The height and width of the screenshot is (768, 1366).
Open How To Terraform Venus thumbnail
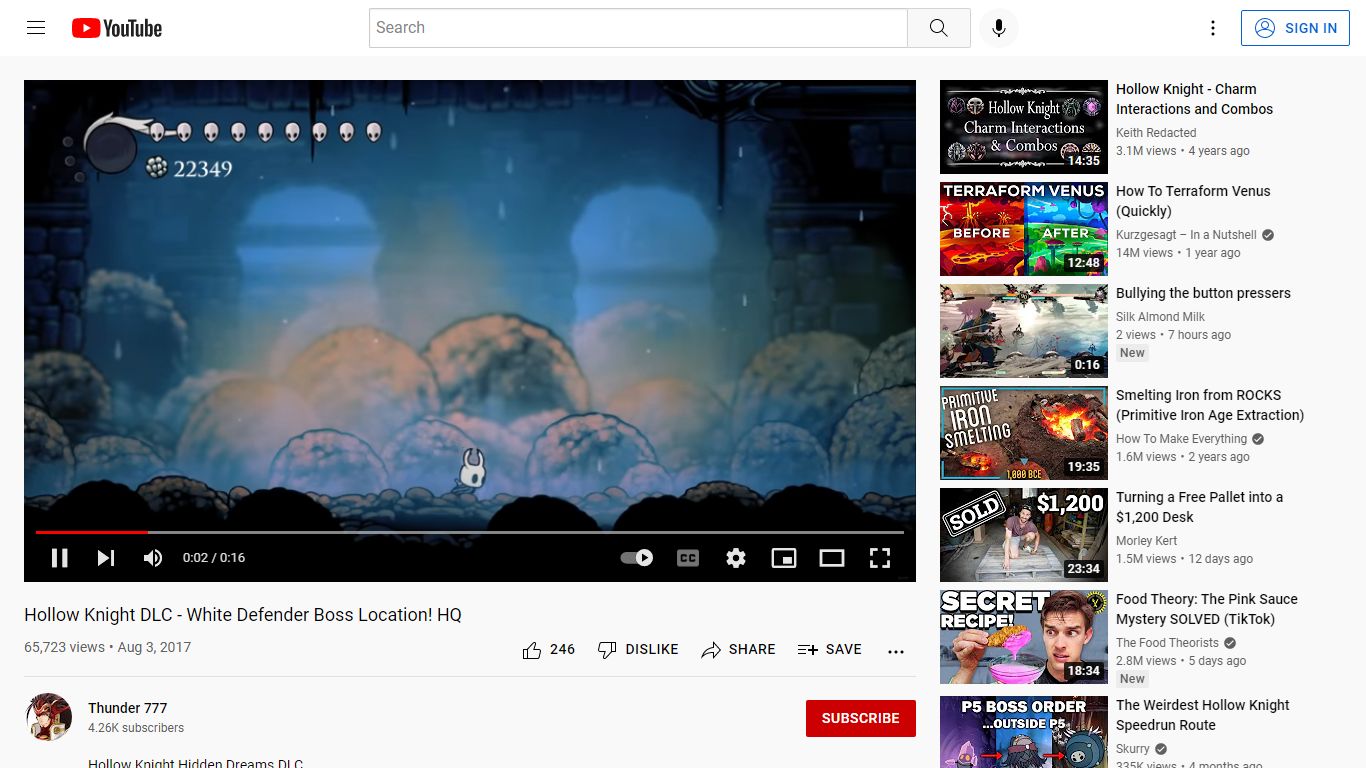click(1024, 229)
